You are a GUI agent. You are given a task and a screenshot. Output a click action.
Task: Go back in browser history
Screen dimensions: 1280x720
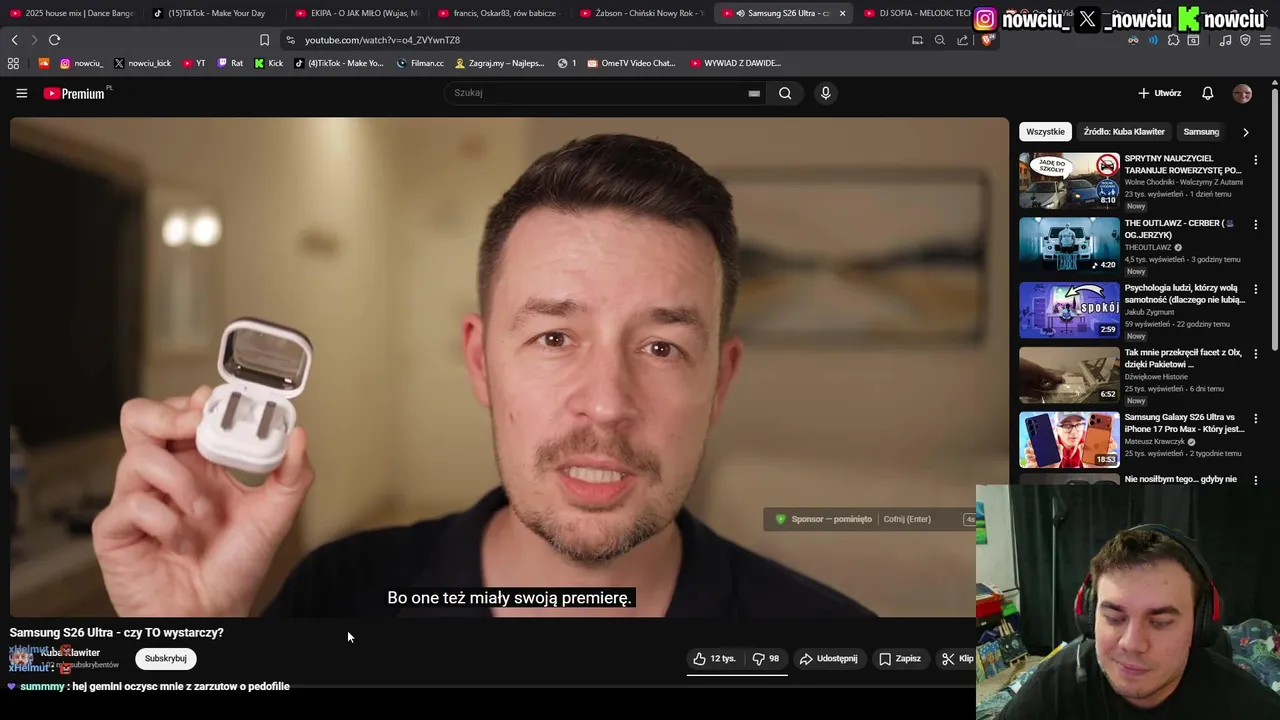point(14,40)
